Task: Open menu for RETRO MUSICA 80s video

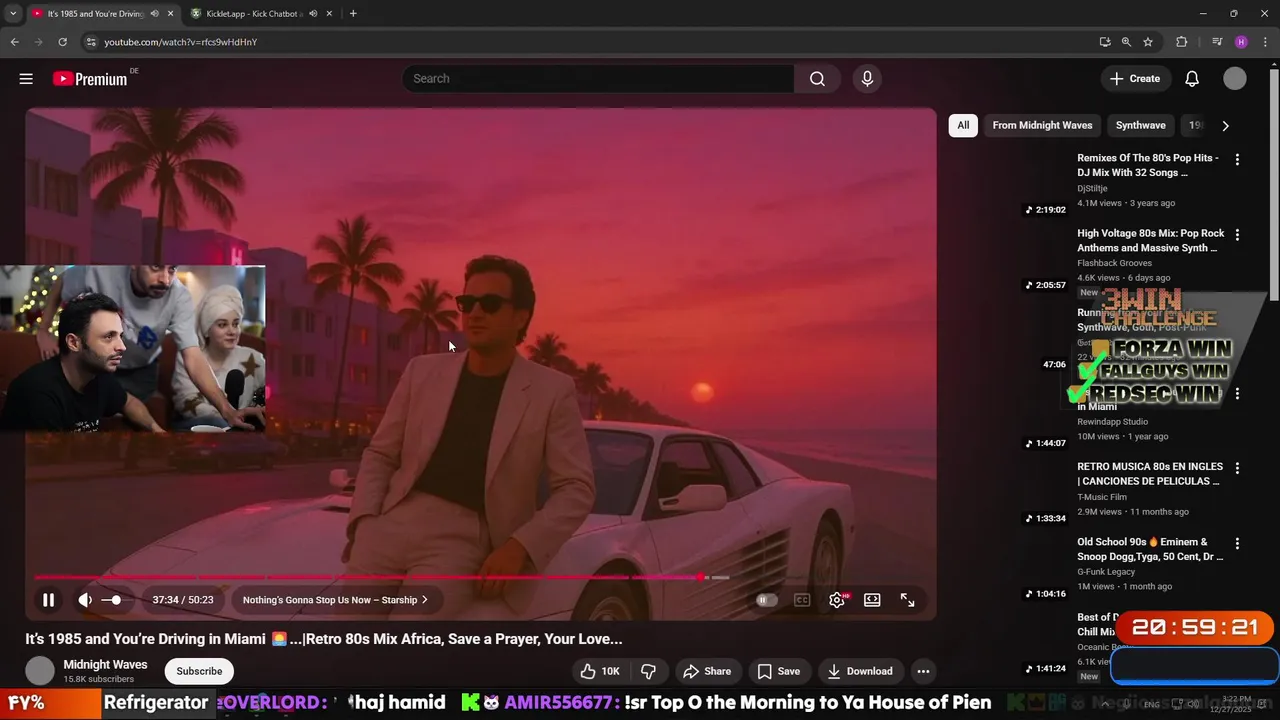Action: point(1237,467)
